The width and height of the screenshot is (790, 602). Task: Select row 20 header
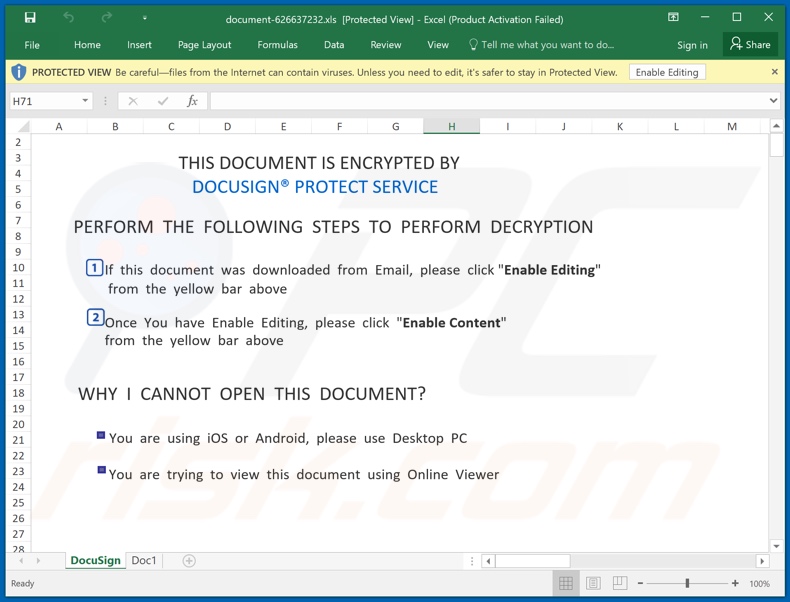click(x=18, y=425)
